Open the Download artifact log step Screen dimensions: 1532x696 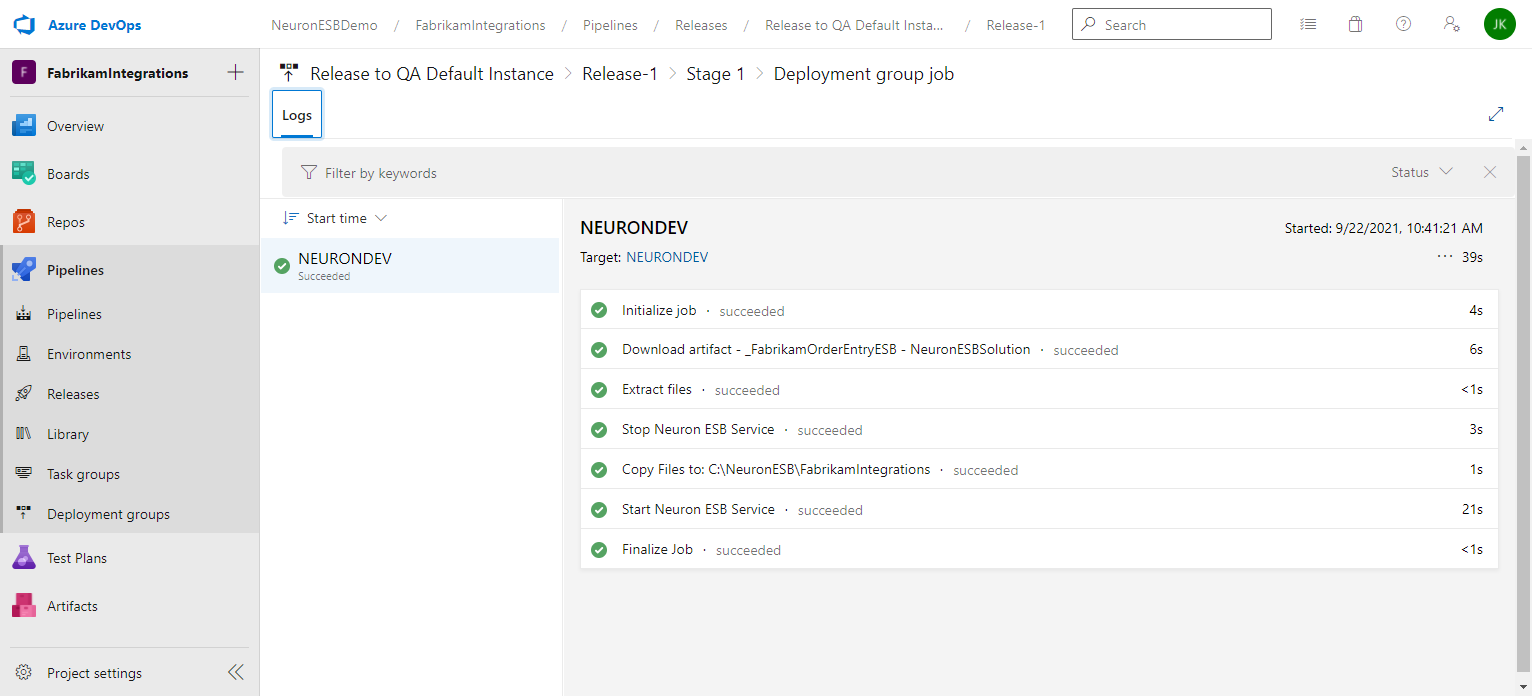1039,350
